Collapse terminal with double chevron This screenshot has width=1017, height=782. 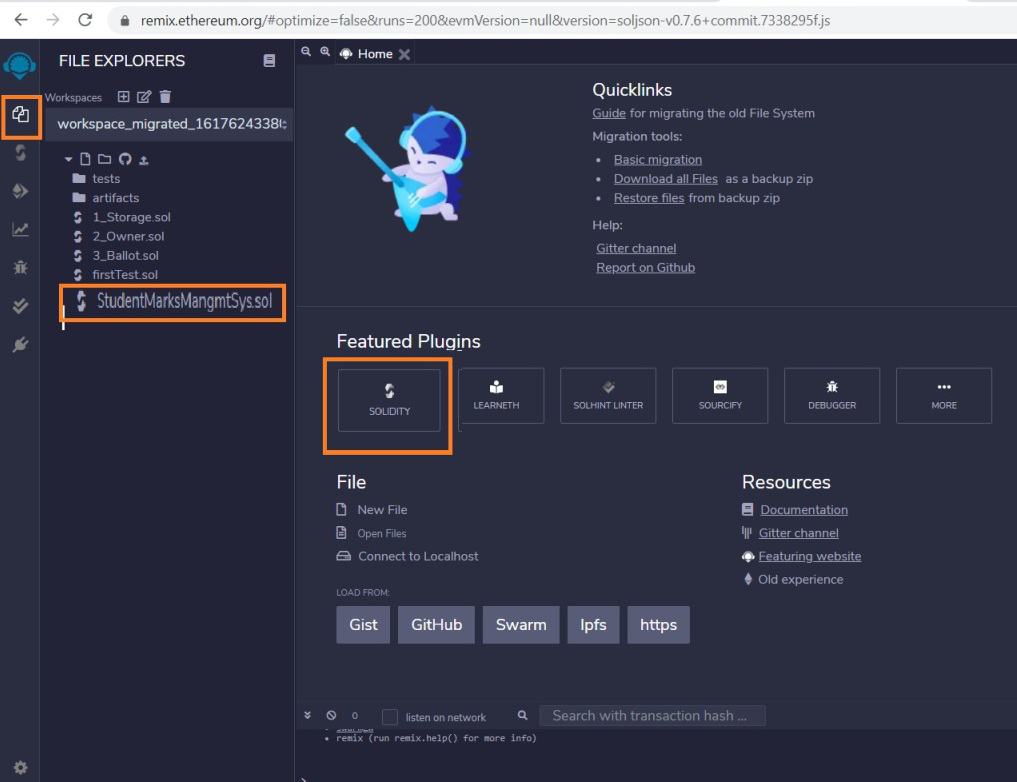(307, 715)
